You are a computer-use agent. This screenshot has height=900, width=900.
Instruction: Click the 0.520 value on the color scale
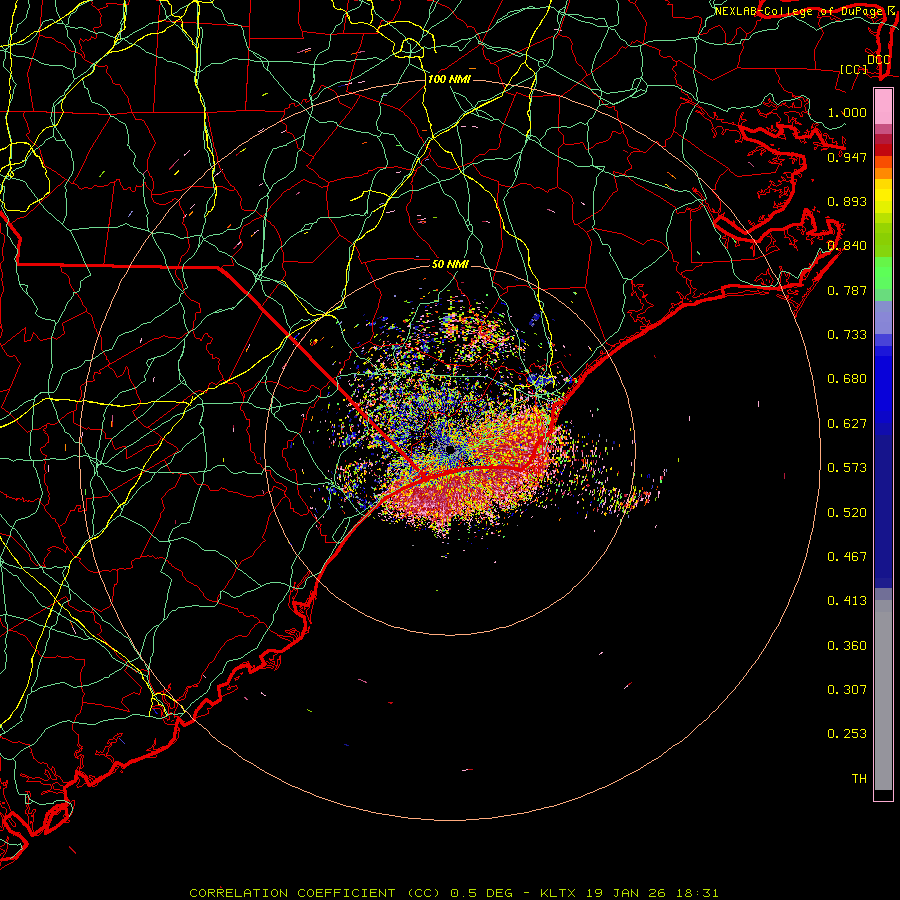point(847,513)
